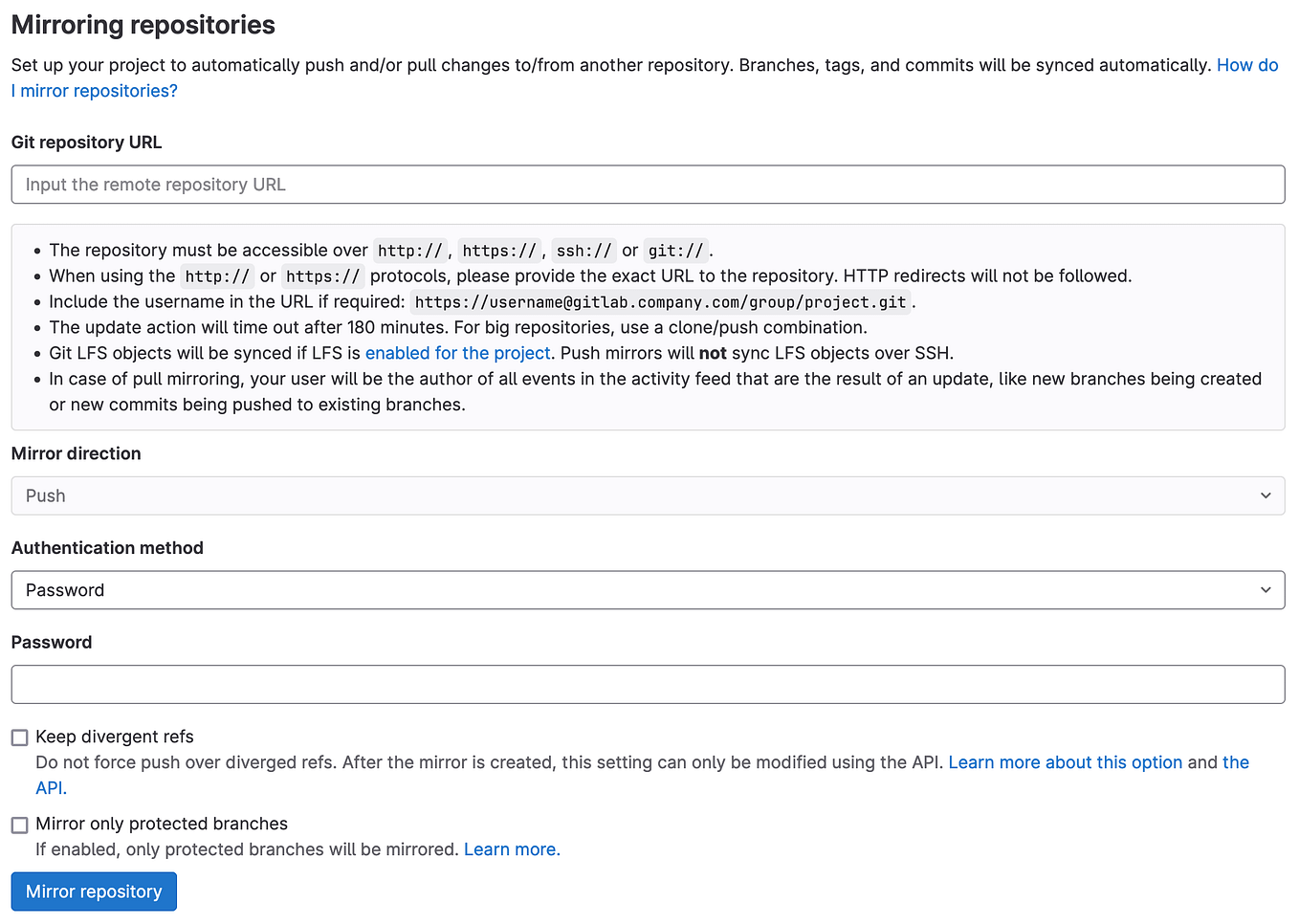The width and height of the screenshot is (1299, 924).
Task: Click the API hyperlink
Action: click(x=49, y=787)
